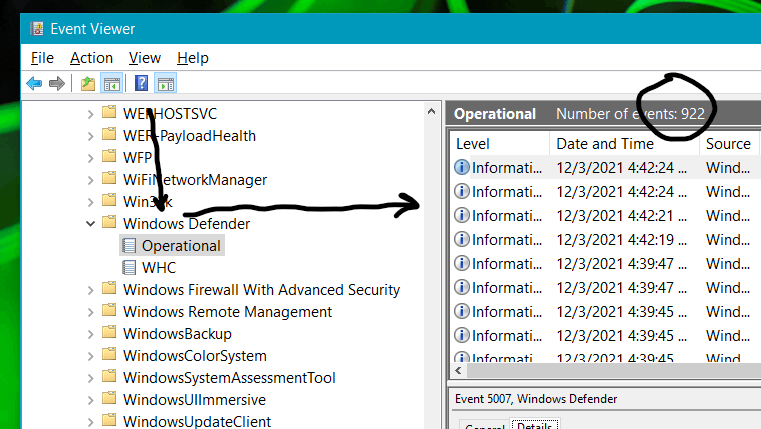This screenshot has width=761, height=429.
Task: Expand the WindowsUpdateClient tree node
Action: (90, 421)
